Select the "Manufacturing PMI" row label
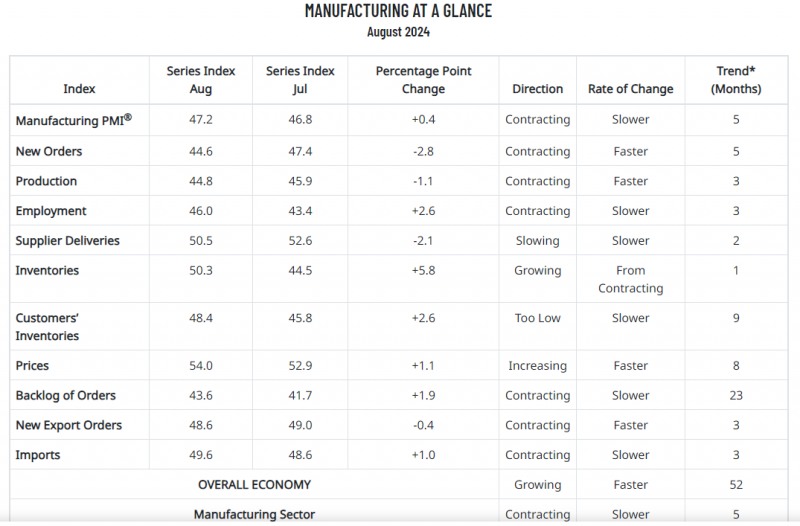The image size is (800, 526). click(x=73, y=120)
